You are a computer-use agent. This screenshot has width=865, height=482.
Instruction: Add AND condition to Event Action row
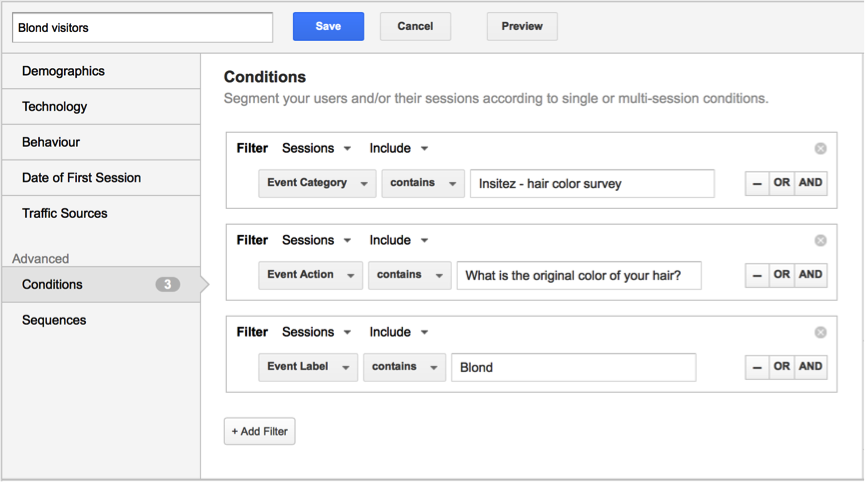810,275
